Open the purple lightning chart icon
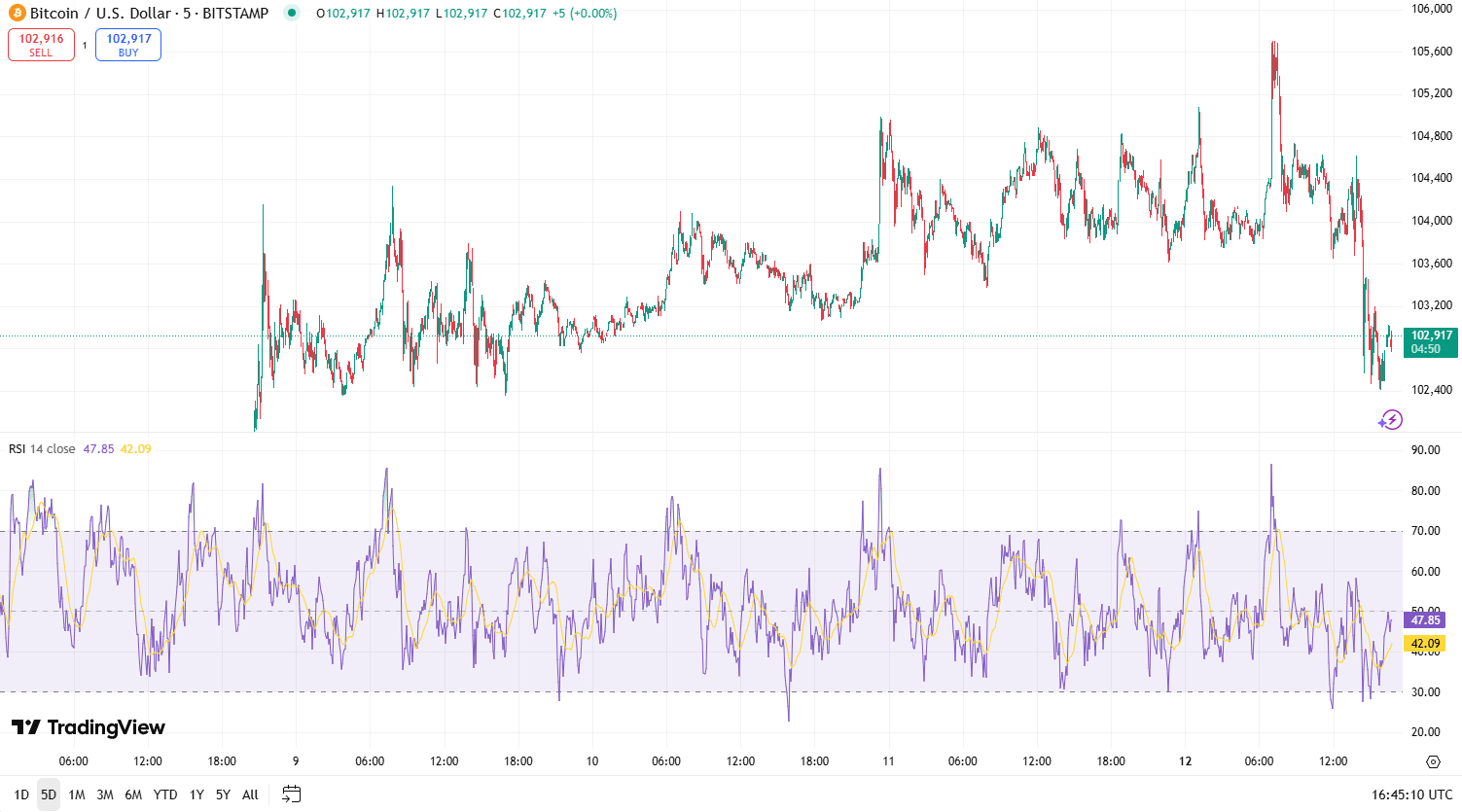The height and width of the screenshot is (812, 1462). [x=1391, y=420]
